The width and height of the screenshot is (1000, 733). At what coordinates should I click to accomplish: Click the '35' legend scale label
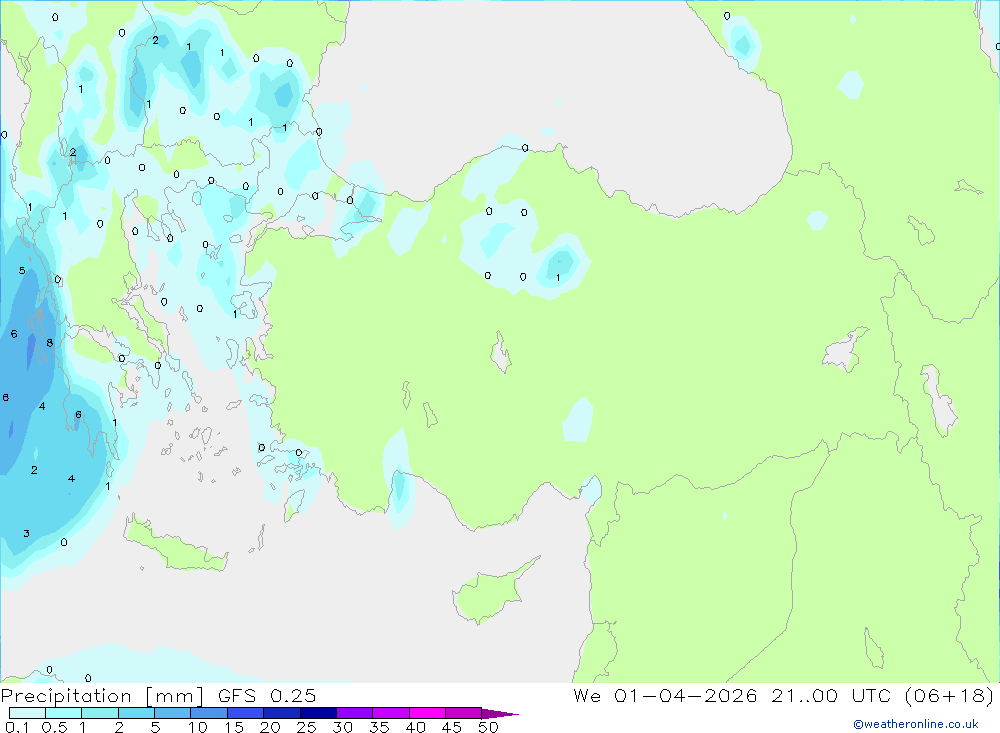tap(379, 727)
